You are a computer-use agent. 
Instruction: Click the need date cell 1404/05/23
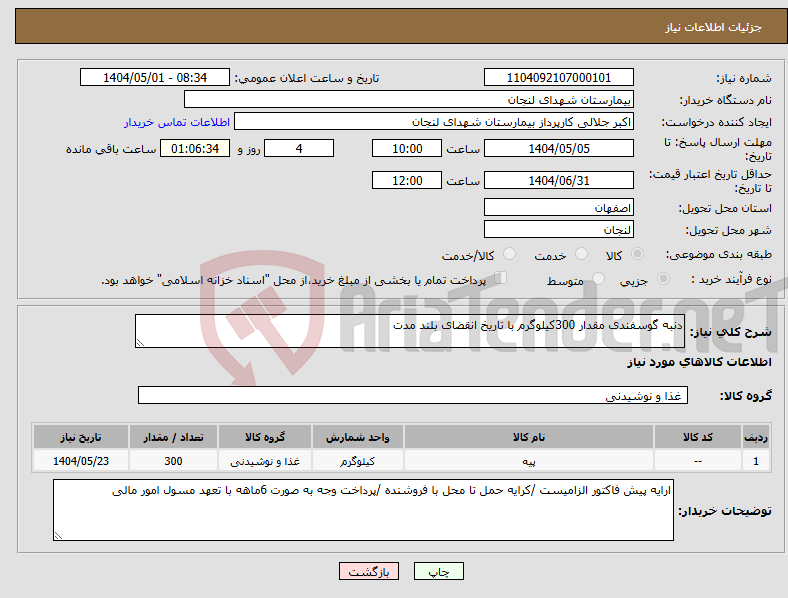point(81,461)
